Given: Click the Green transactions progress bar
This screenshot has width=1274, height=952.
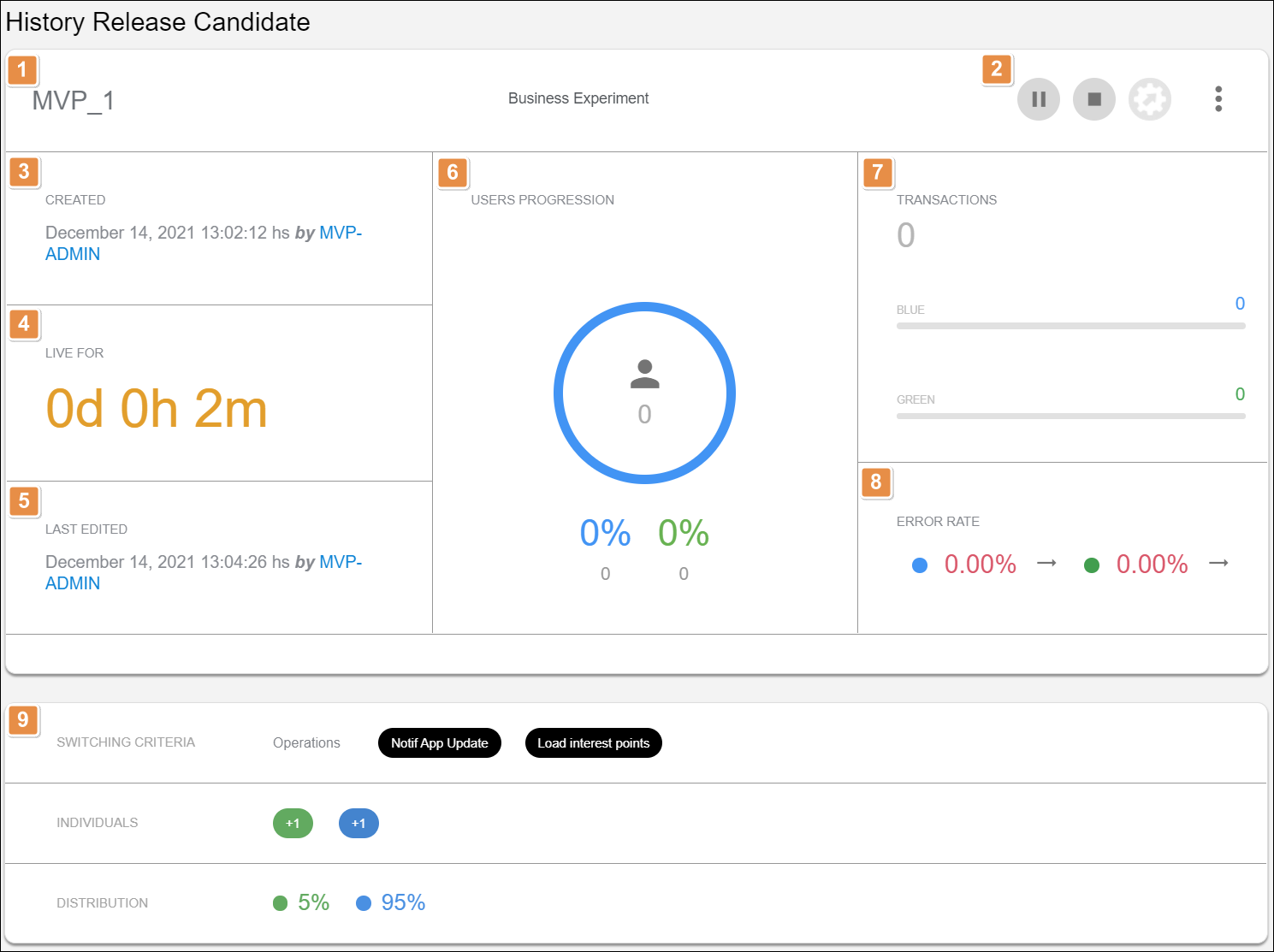Looking at the screenshot, I should [1070, 417].
